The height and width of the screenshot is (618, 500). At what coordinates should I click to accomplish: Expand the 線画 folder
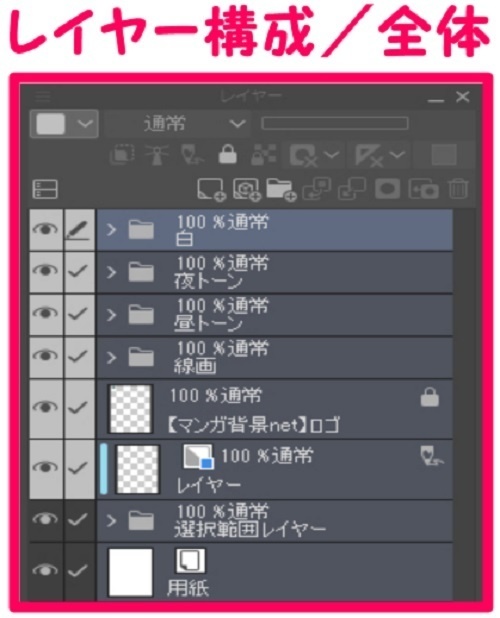tap(112, 357)
